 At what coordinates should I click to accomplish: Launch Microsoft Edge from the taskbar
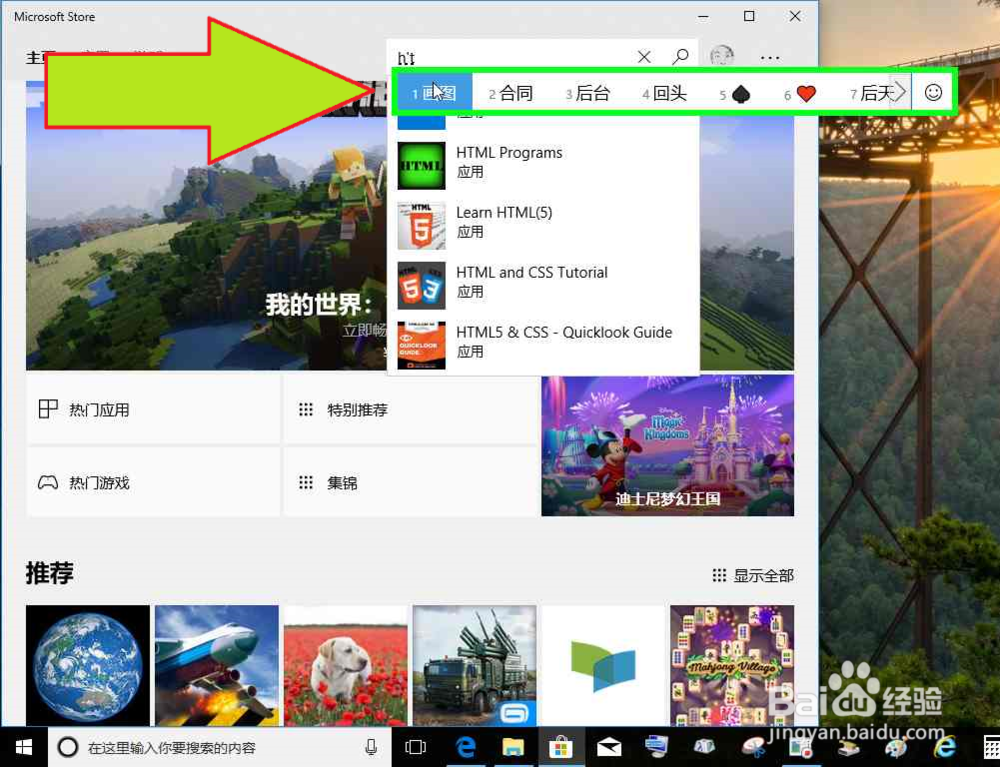point(465,747)
